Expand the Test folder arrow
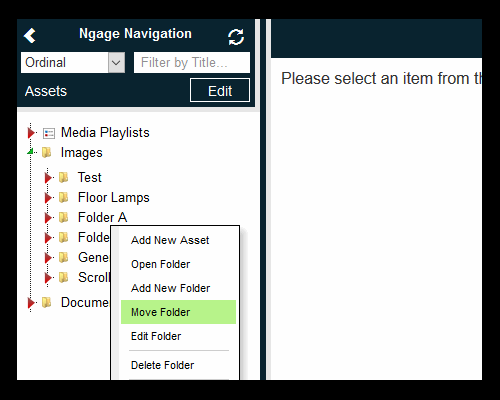Image resolution: width=500 pixels, height=400 pixels. 48,178
